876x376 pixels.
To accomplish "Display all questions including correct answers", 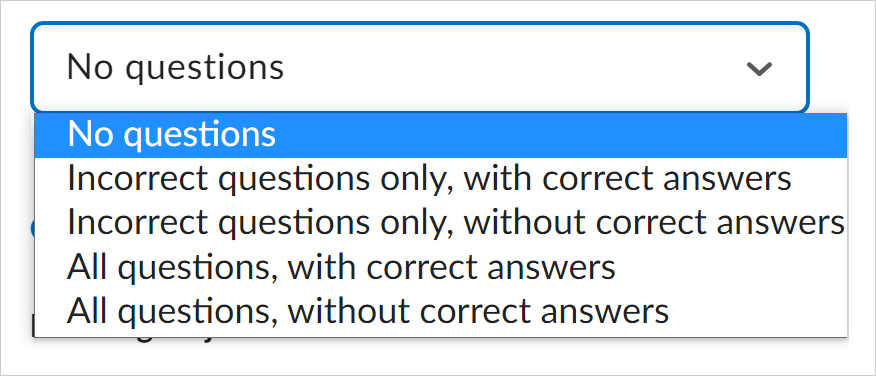I will (x=441, y=268).
